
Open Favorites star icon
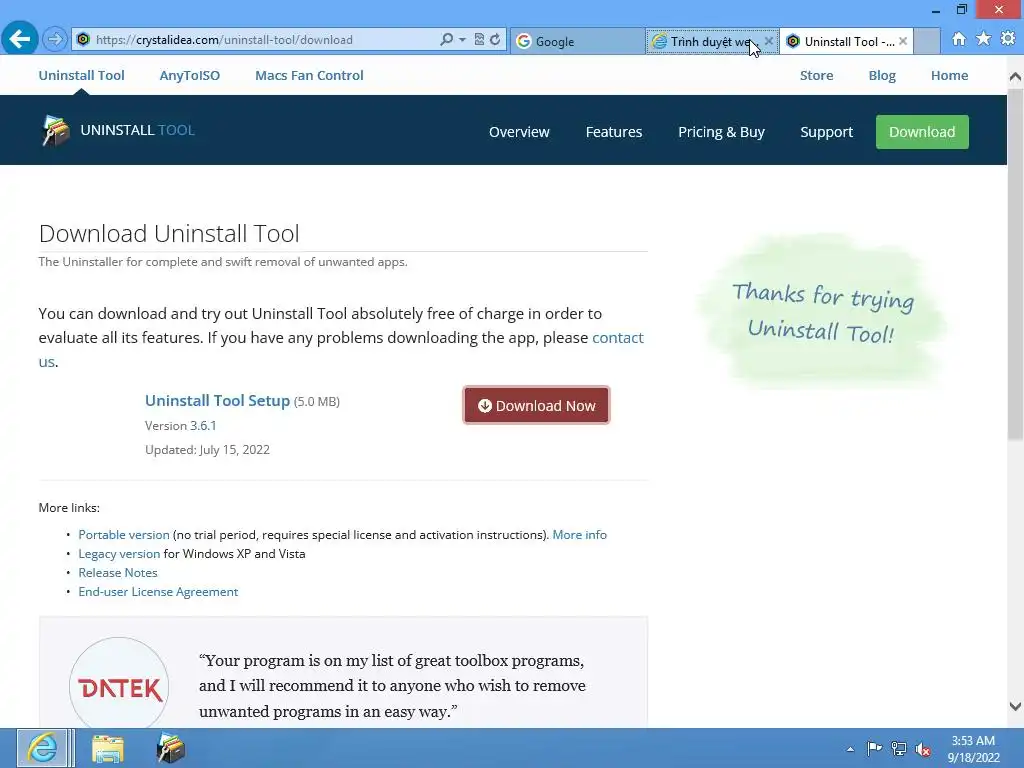click(x=984, y=39)
